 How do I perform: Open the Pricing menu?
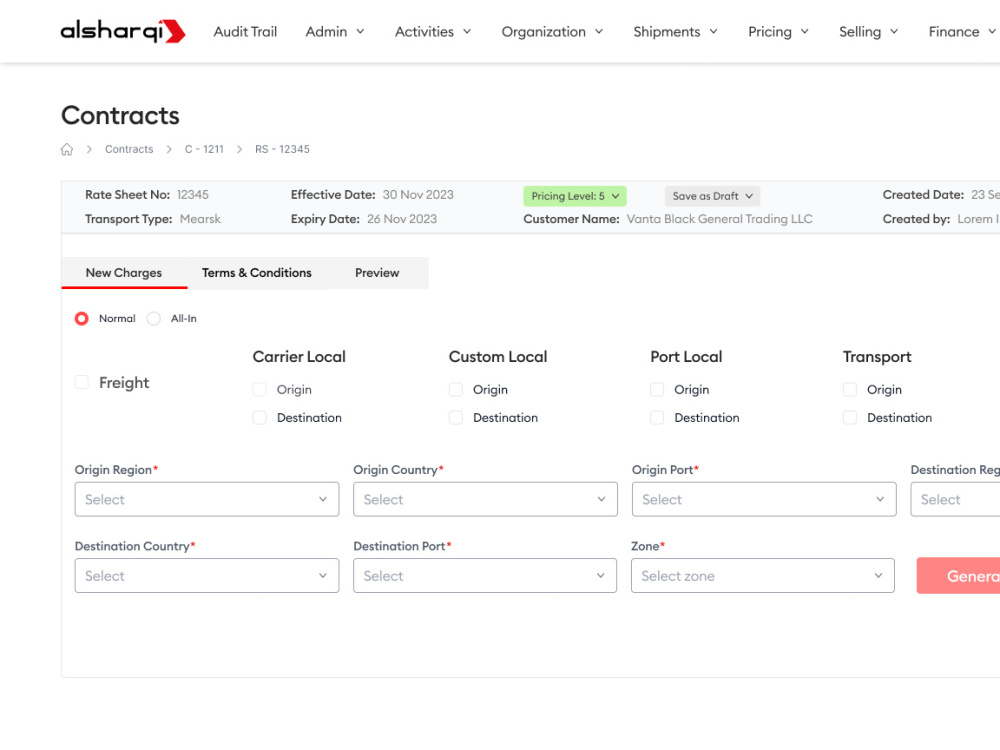779,32
